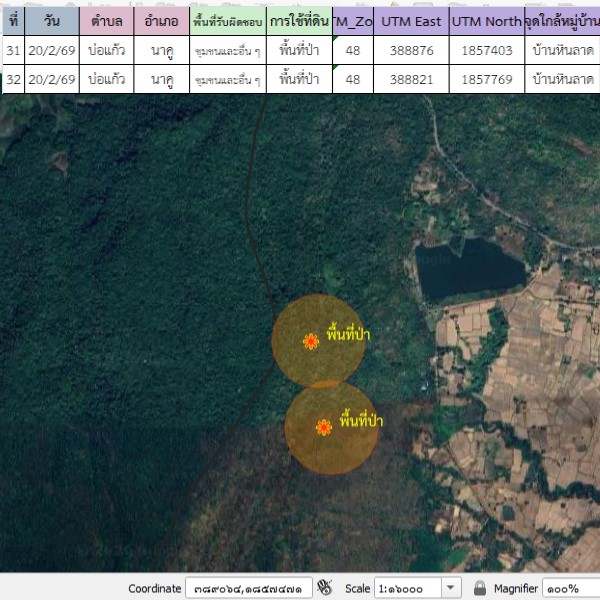Select the UTM East column header
Image resolution: width=600 pixels, height=600 pixels.
tap(411, 21)
